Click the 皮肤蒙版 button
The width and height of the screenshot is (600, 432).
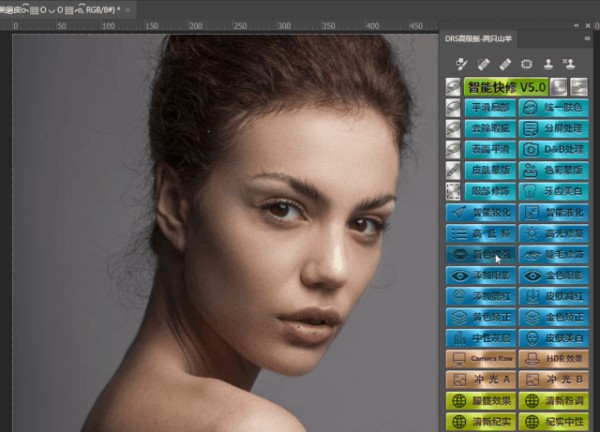[490, 170]
